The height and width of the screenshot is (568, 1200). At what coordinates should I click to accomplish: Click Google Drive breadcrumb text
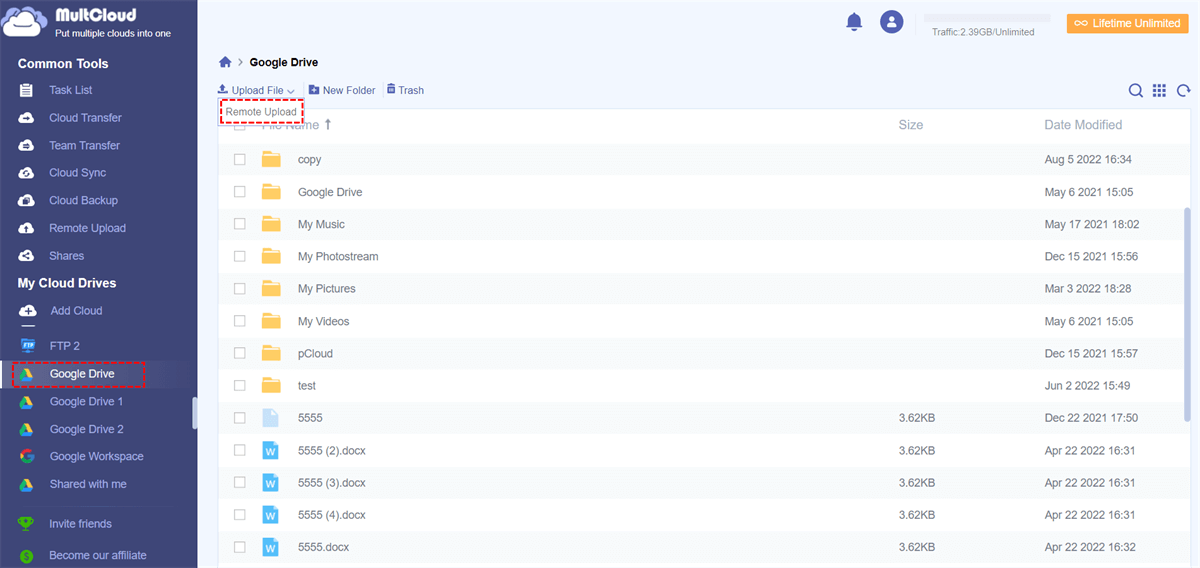click(284, 62)
